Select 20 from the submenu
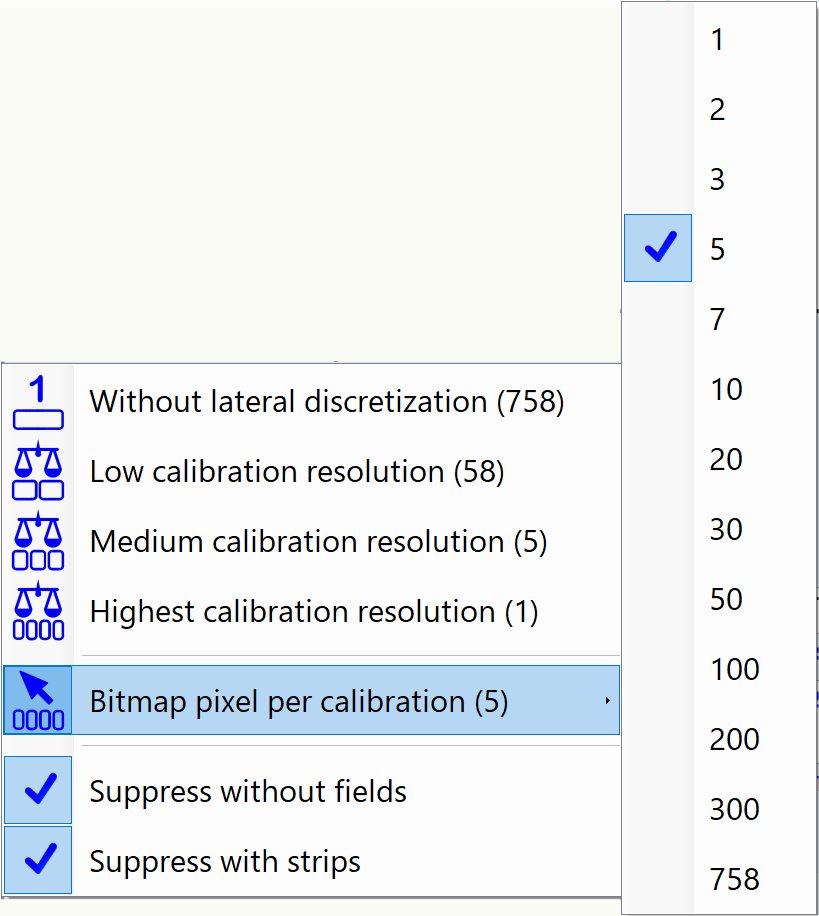The height and width of the screenshot is (916, 819). pos(726,459)
